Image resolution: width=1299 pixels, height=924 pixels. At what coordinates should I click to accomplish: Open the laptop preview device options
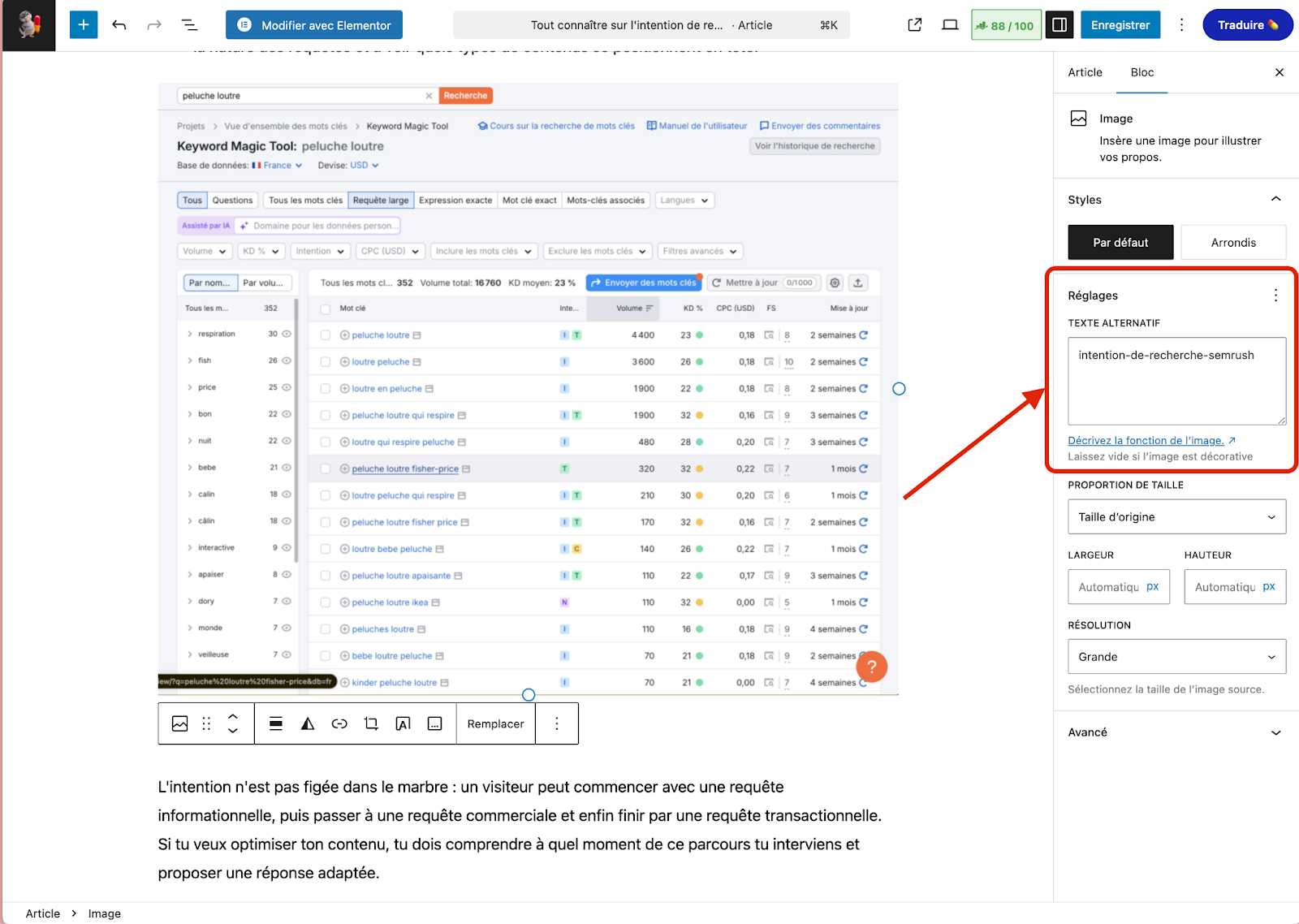click(x=950, y=25)
